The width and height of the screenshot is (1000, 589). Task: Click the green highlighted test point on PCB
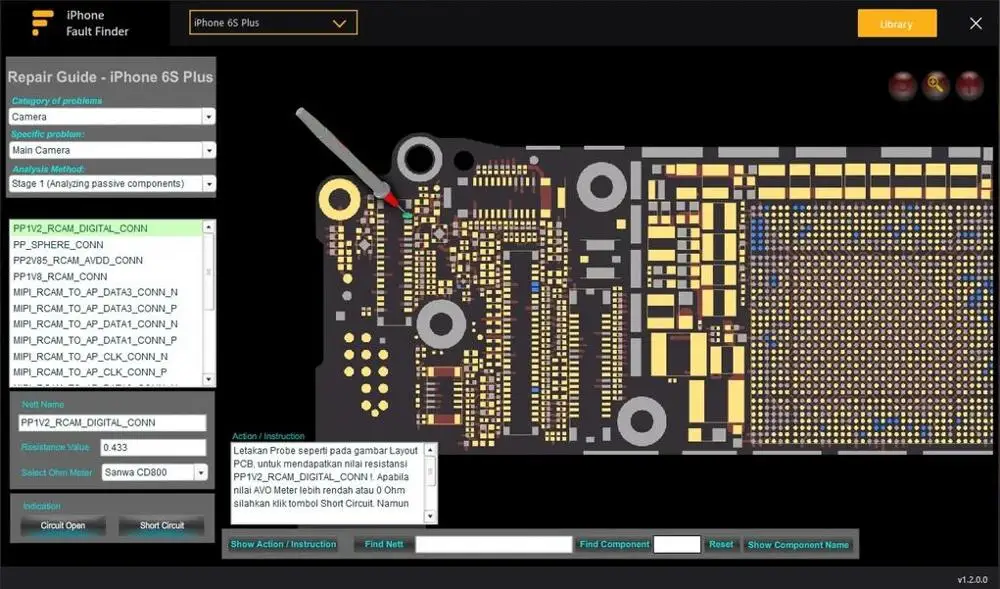point(407,215)
